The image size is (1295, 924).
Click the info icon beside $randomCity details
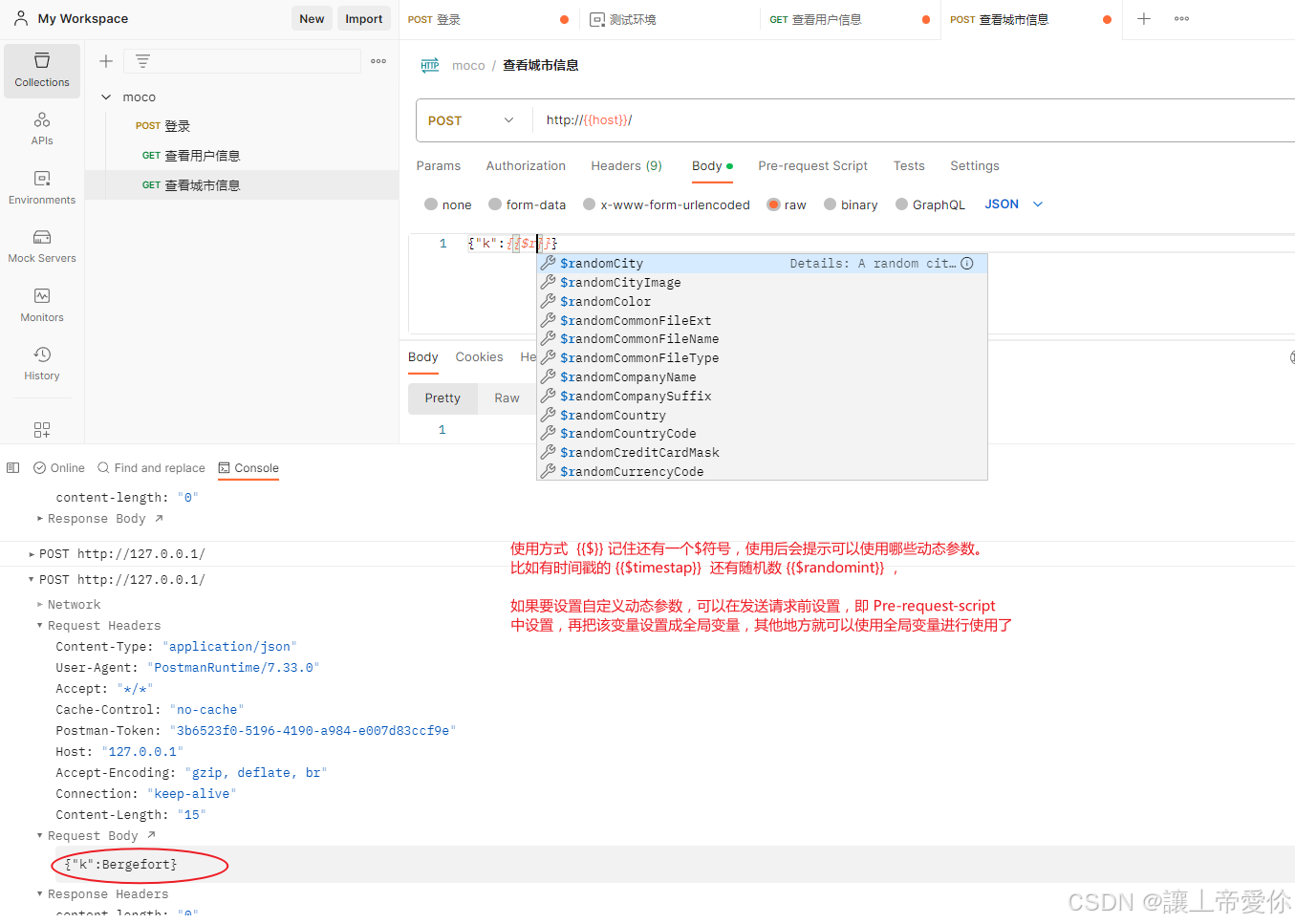967,264
